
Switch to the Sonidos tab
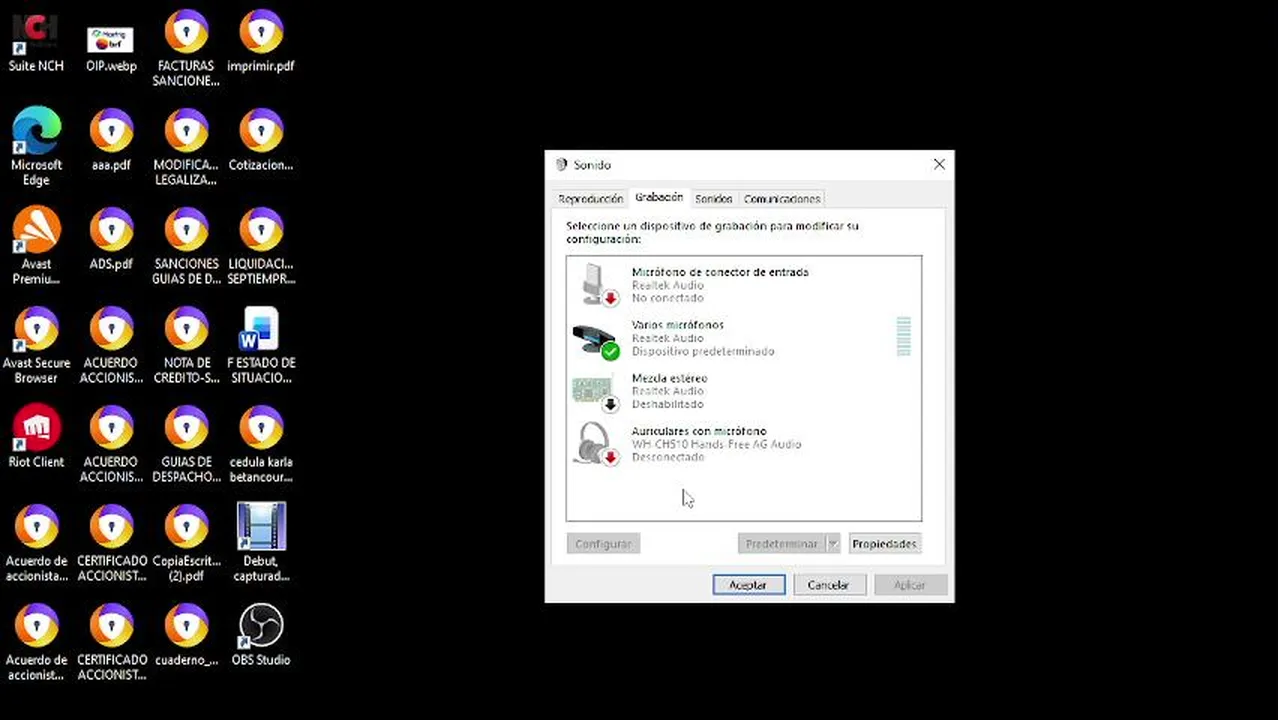713,199
